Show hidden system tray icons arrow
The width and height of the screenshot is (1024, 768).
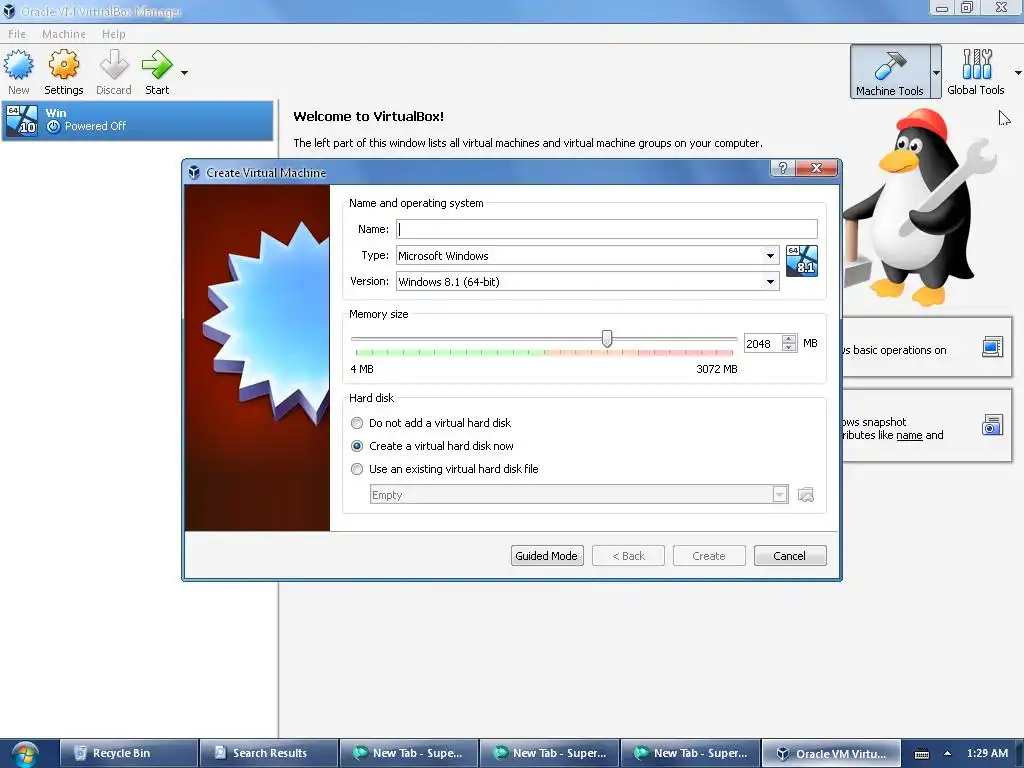click(947, 754)
